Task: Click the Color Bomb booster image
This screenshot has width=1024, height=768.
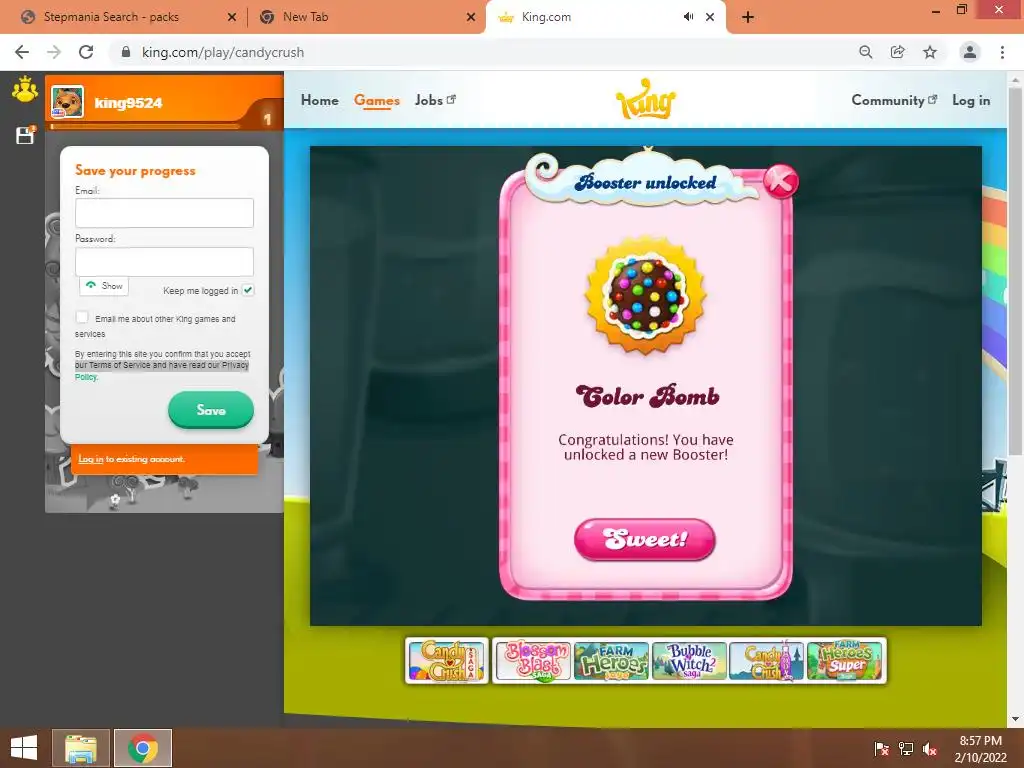Action: 645,296
